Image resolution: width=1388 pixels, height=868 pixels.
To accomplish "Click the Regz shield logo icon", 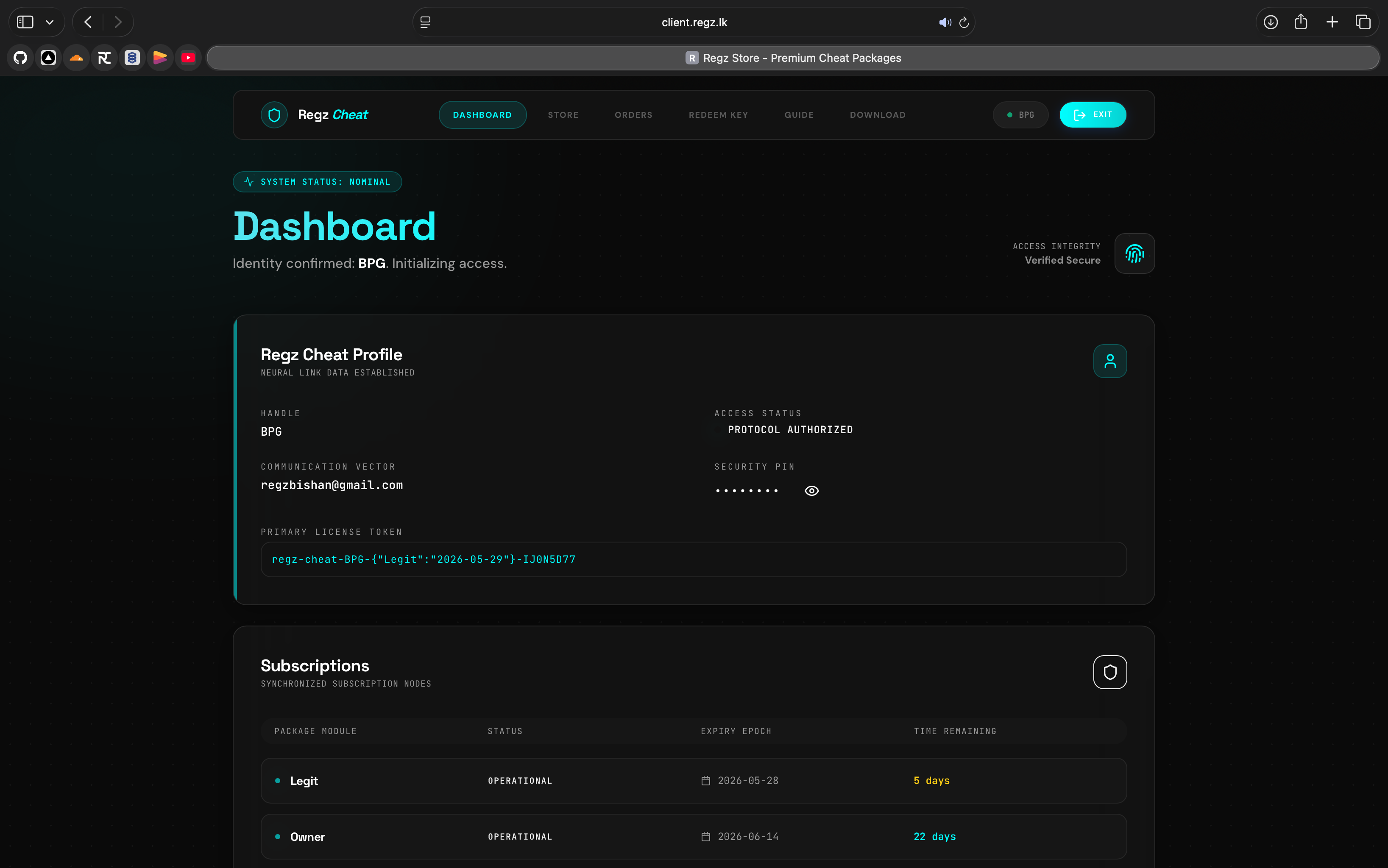I will [x=274, y=115].
